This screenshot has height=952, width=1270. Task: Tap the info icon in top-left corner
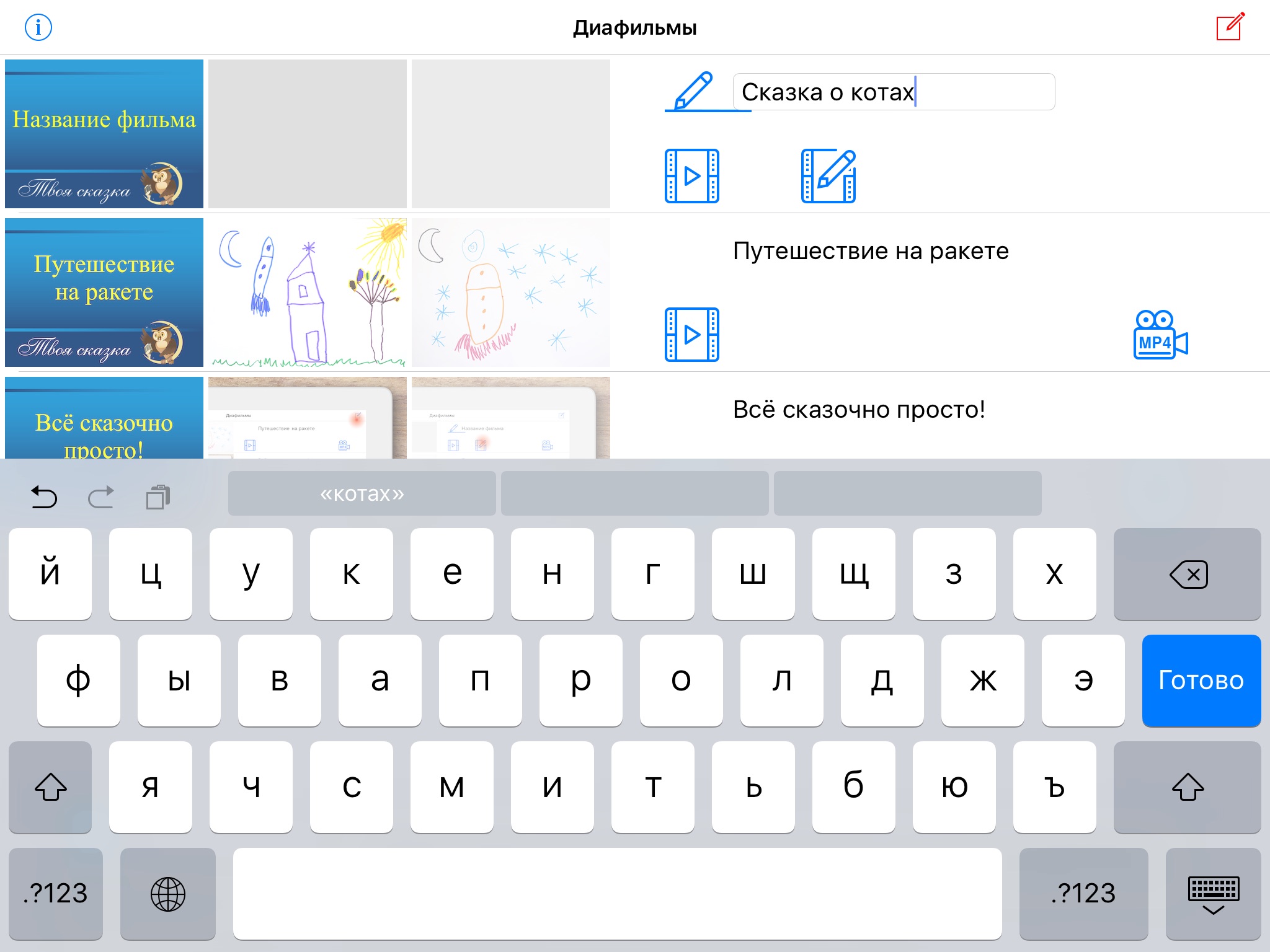pyautogui.click(x=38, y=27)
